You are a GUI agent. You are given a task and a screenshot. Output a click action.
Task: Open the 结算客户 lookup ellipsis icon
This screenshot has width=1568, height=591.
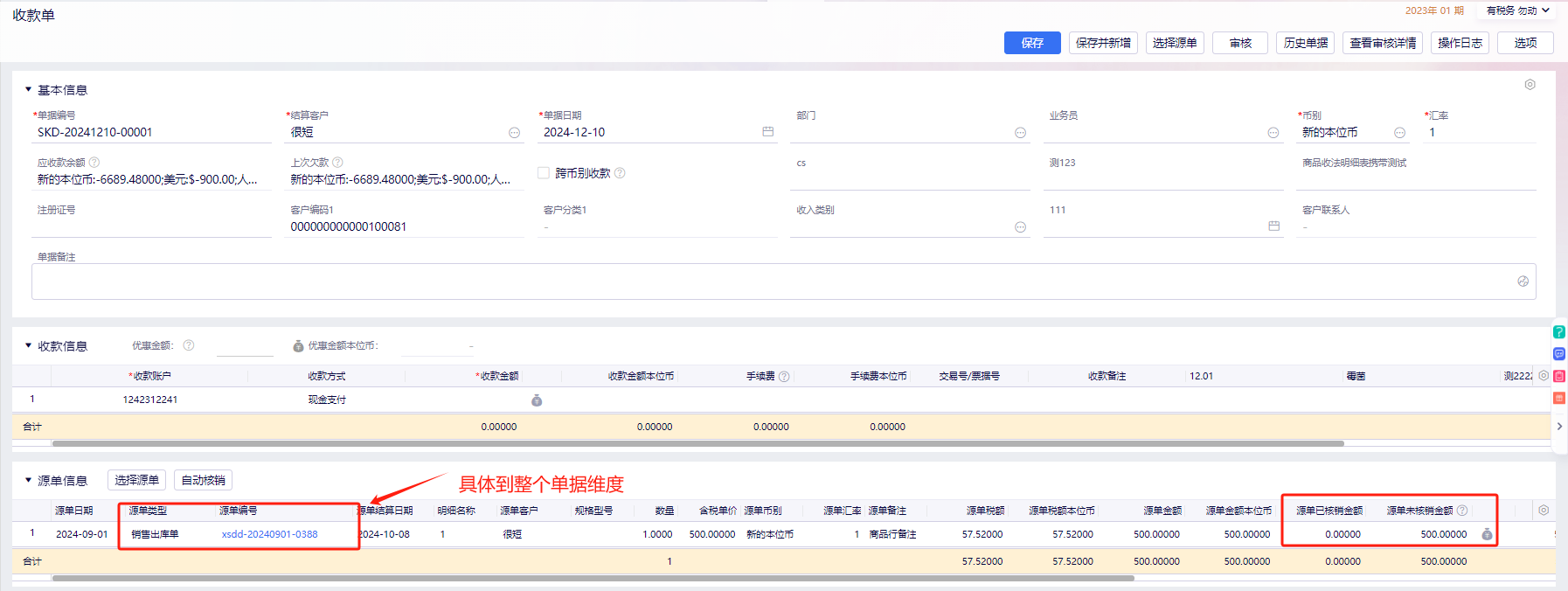[x=514, y=133]
